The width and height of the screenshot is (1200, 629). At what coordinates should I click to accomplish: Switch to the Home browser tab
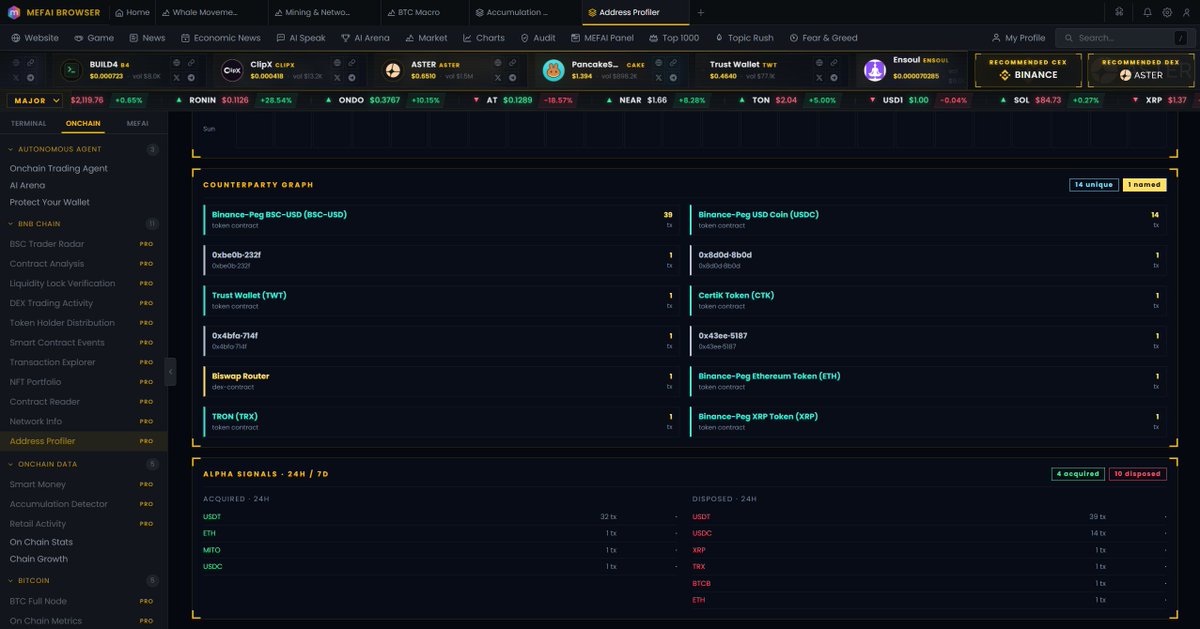point(132,12)
